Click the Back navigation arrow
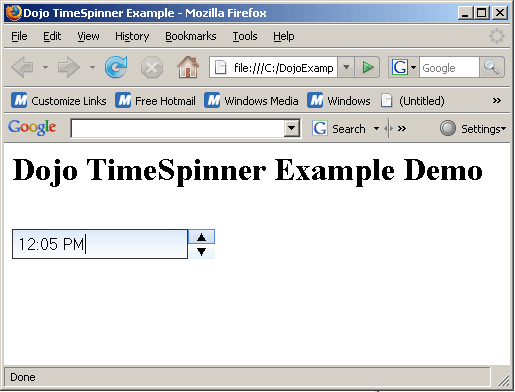Screen dimensions: 515x392 pos(23,68)
